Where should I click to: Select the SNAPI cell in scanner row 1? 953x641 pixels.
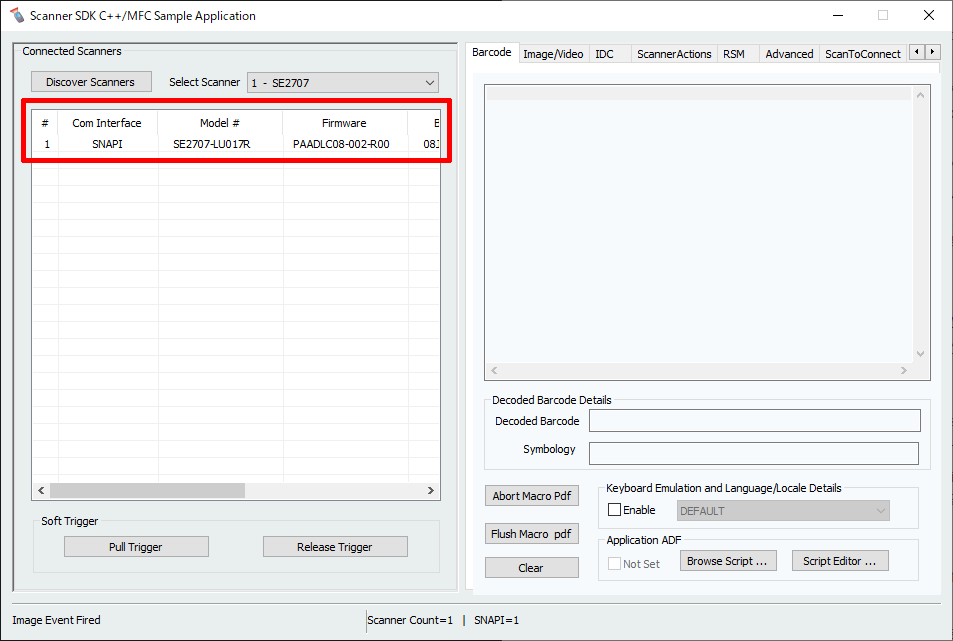(108, 144)
